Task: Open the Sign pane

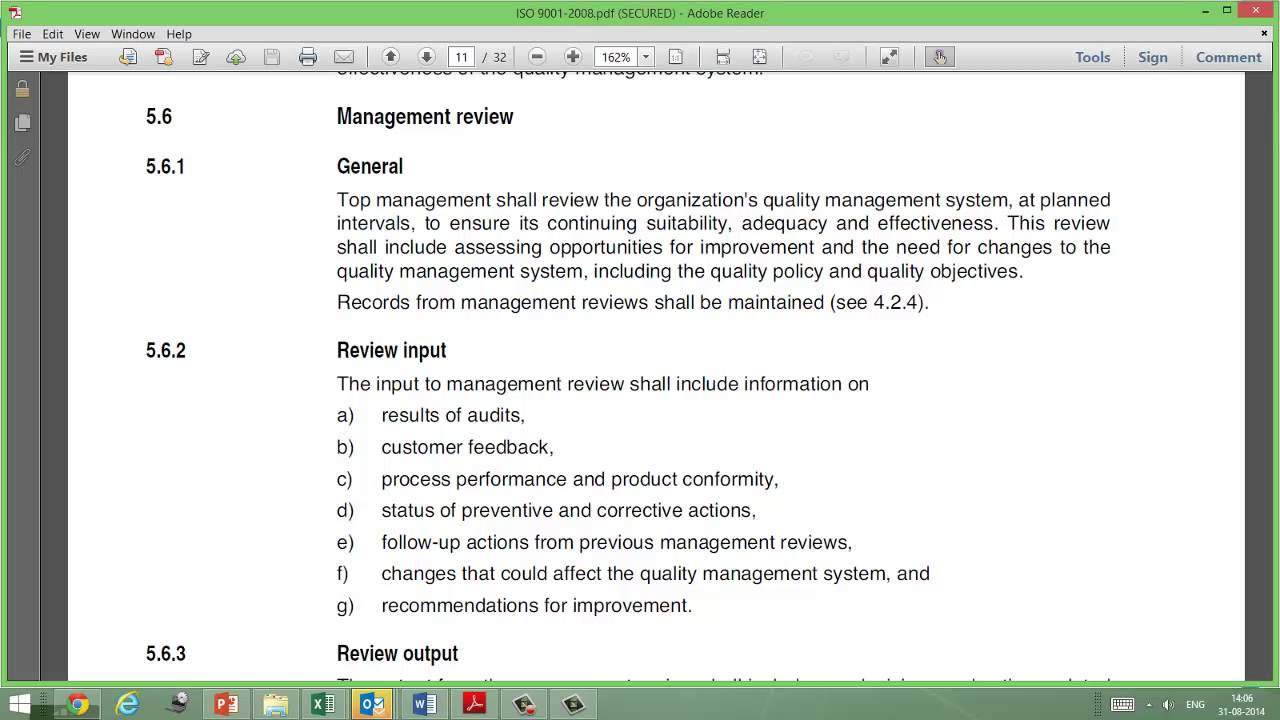Action: pyautogui.click(x=1153, y=57)
